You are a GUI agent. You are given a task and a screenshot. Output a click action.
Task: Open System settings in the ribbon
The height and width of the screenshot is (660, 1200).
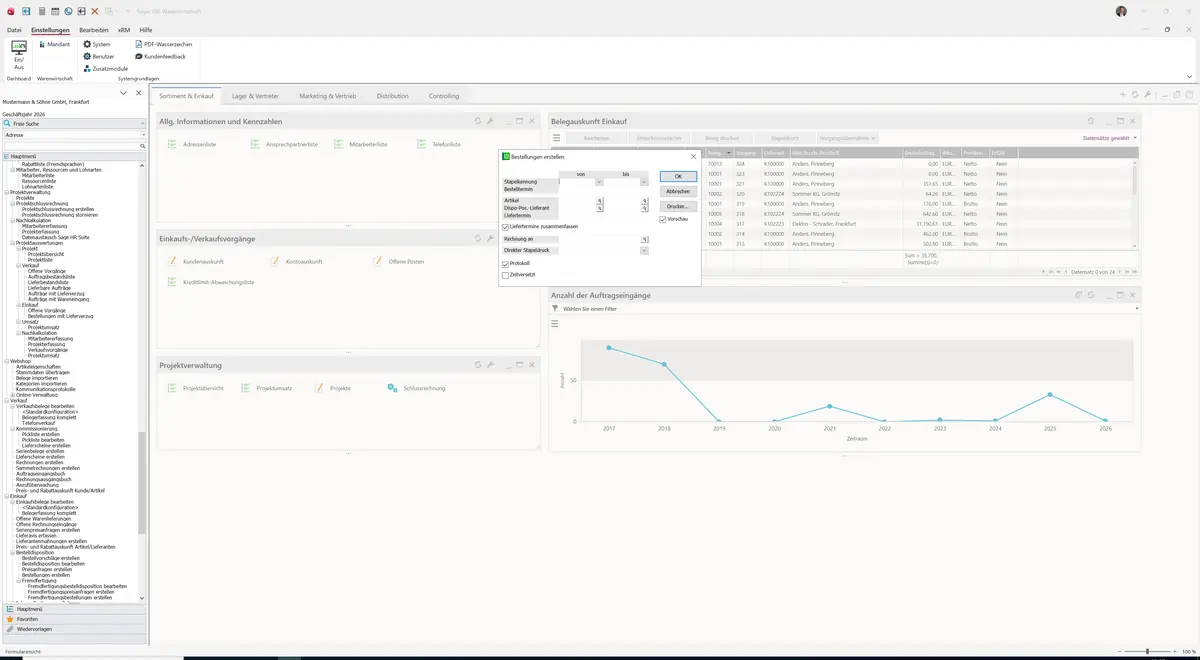tap(97, 44)
